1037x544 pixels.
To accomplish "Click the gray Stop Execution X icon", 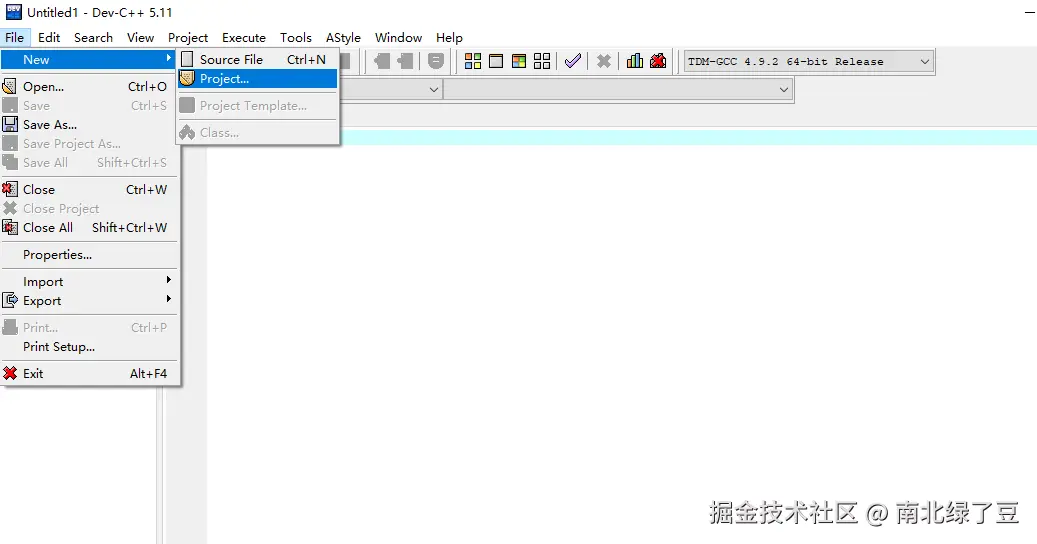I will tap(604, 61).
